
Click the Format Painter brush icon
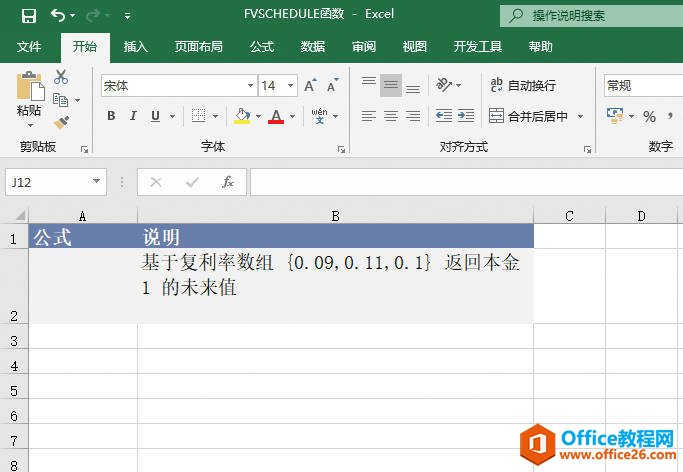point(61,123)
